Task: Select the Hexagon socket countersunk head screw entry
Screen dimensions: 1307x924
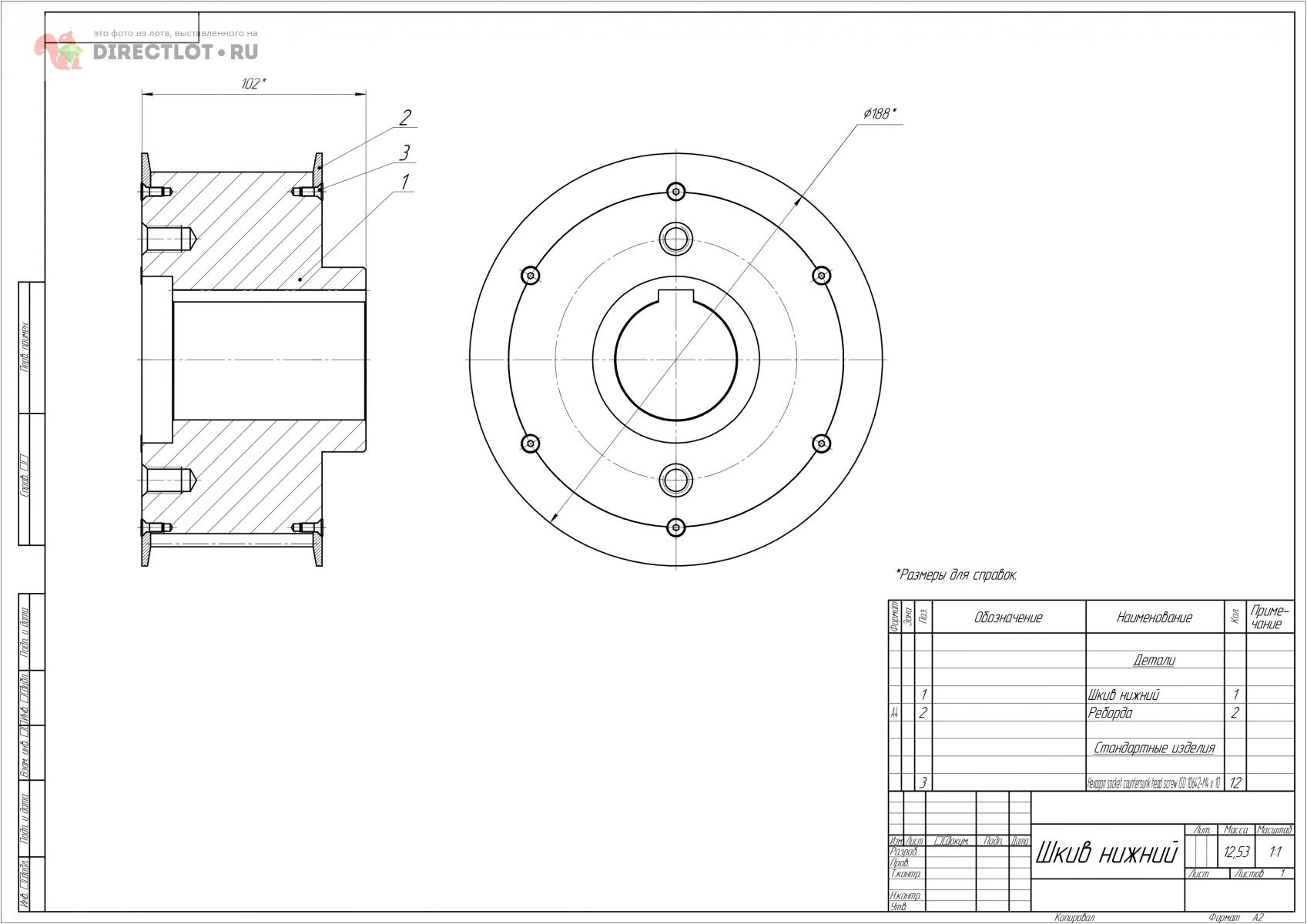Action: (x=1153, y=783)
